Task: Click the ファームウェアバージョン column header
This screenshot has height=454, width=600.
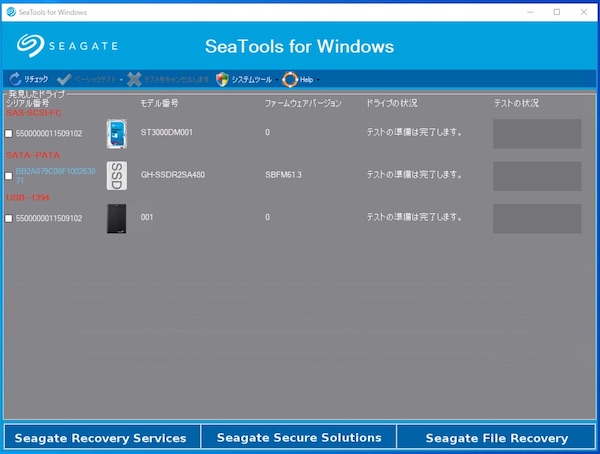Action: click(x=303, y=103)
